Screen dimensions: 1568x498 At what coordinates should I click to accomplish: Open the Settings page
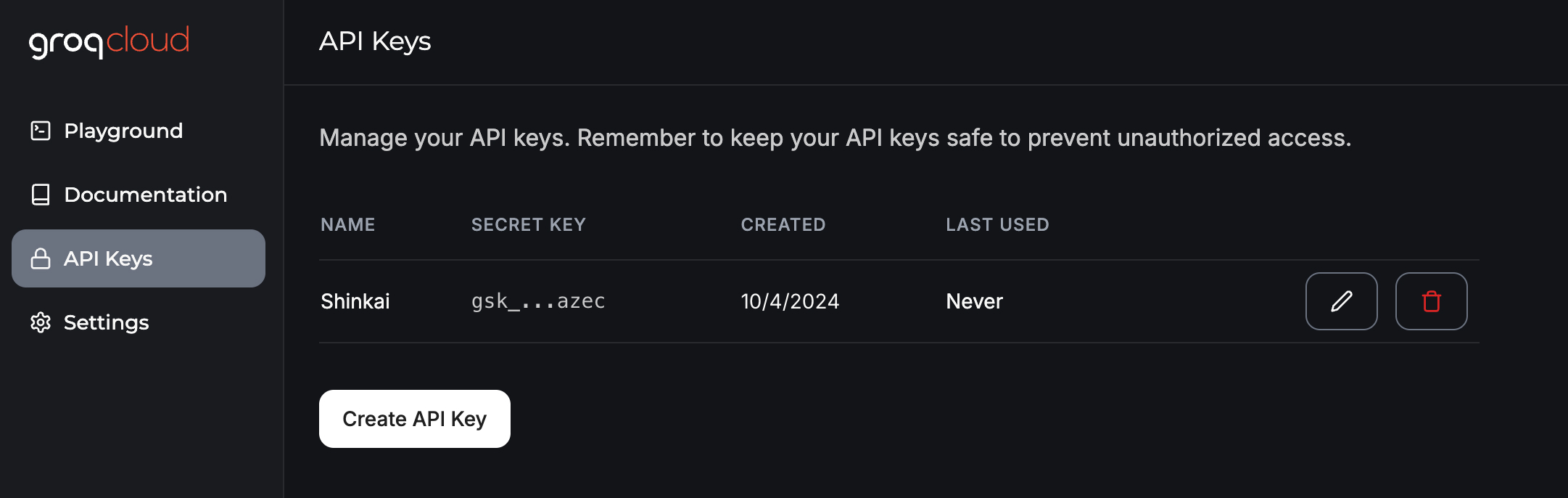(106, 322)
